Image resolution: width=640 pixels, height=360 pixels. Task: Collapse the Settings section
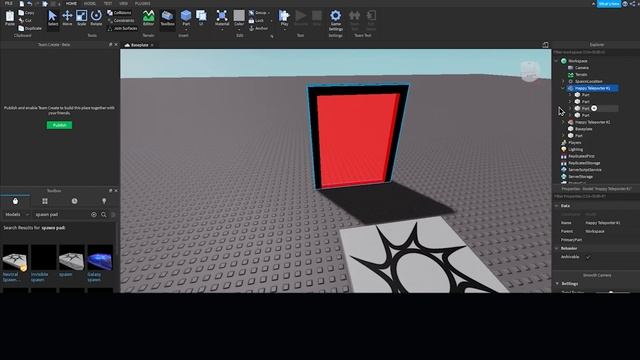[x=557, y=283]
